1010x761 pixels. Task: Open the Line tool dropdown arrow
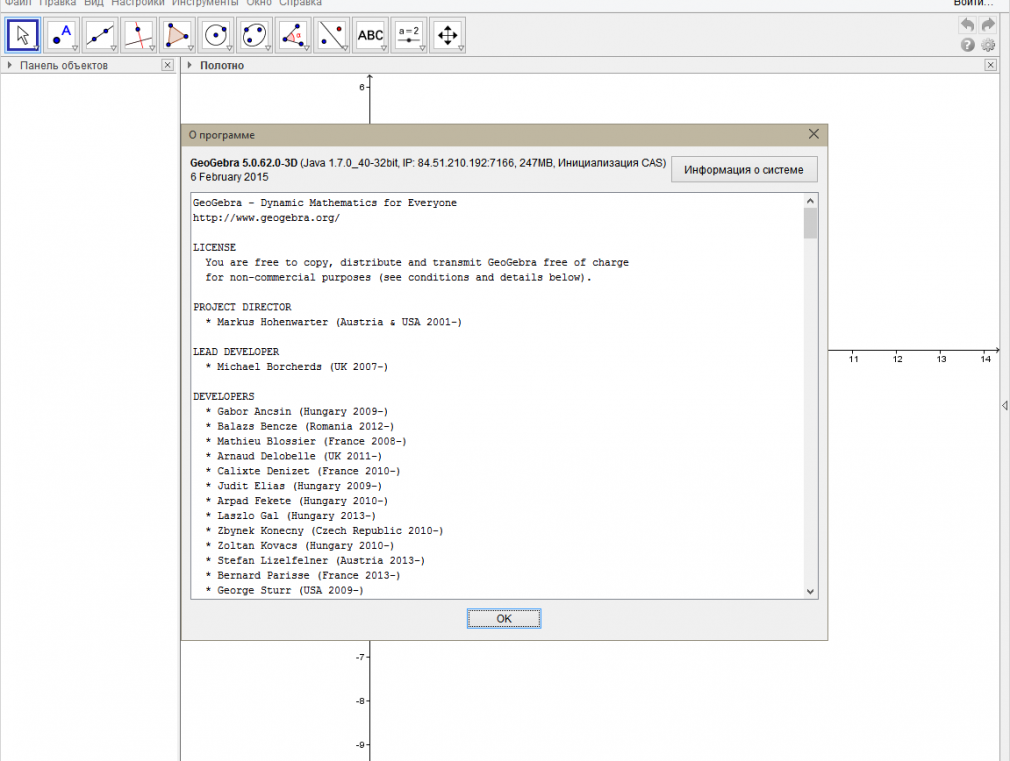pyautogui.click(x=113, y=48)
